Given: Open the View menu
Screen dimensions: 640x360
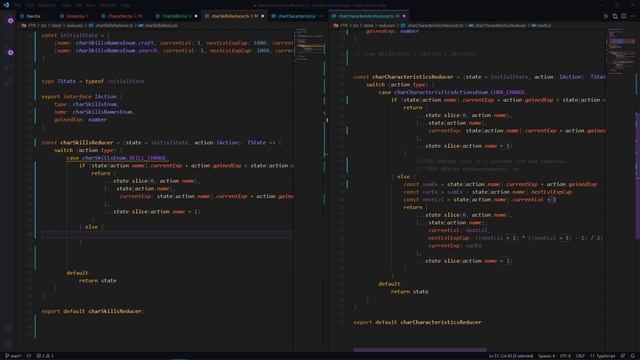Looking at the screenshot, I should click(x=66, y=5).
